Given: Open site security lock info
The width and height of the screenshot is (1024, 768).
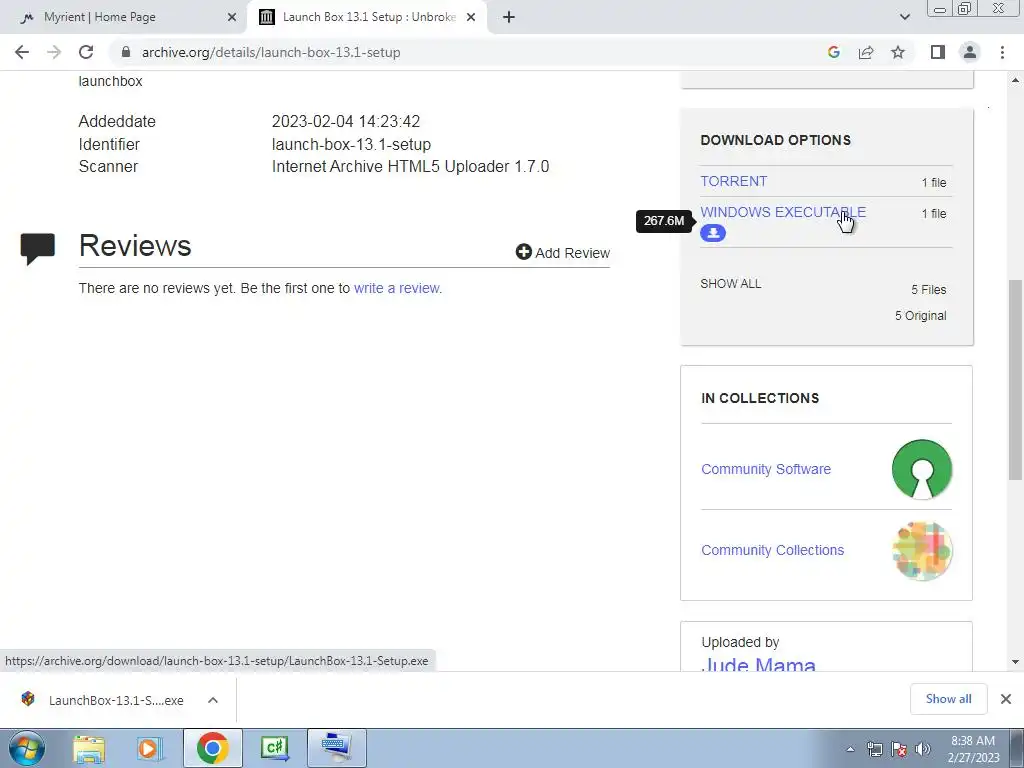Looking at the screenshot, I should [125, 52].
